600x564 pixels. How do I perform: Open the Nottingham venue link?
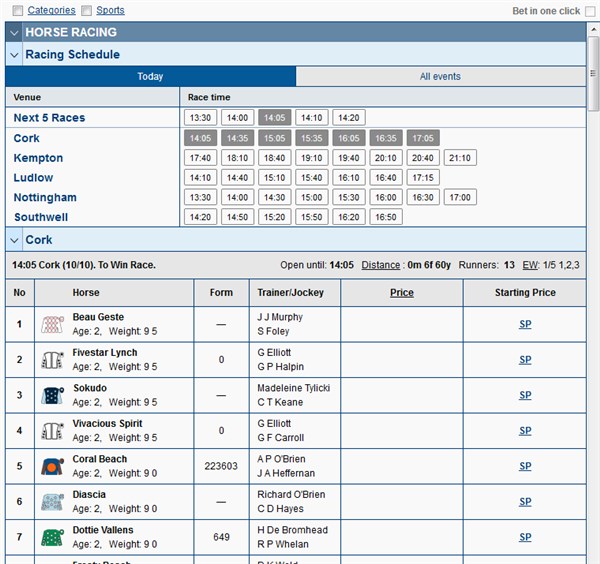pos(45,197)
